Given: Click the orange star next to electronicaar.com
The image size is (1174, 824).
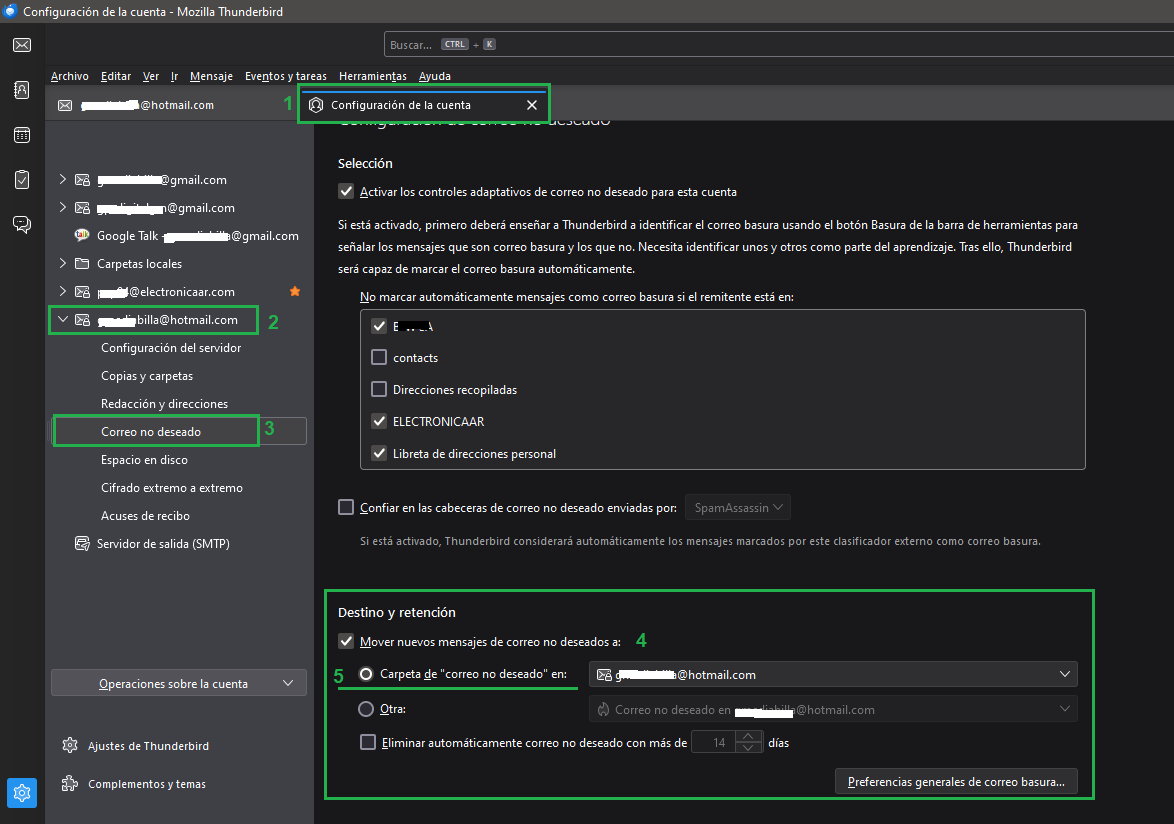Looking at the screenshot, I should point(295,291).
